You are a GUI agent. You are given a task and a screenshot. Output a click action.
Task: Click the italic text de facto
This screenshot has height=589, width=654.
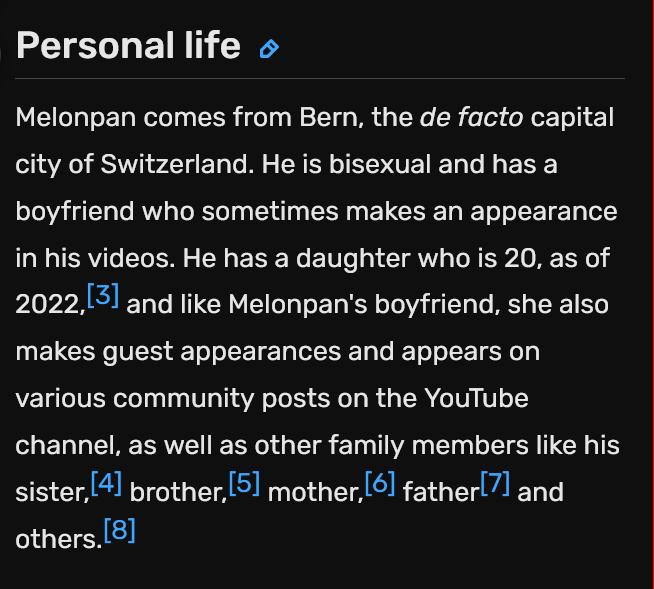tap(471, 118)
